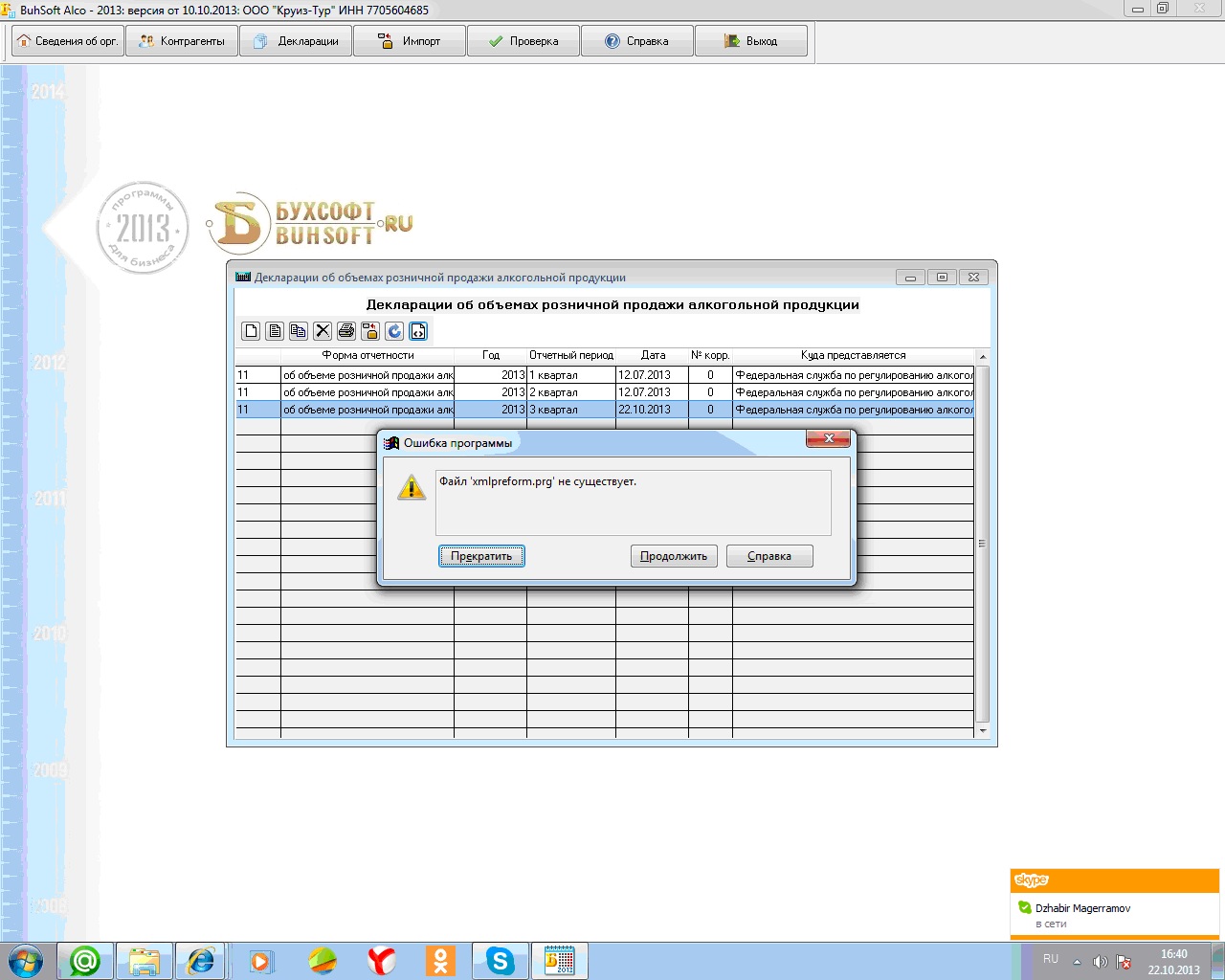Click Справка button in error dialog
This screenshot has height=980, width=1225.
(769, 556)
